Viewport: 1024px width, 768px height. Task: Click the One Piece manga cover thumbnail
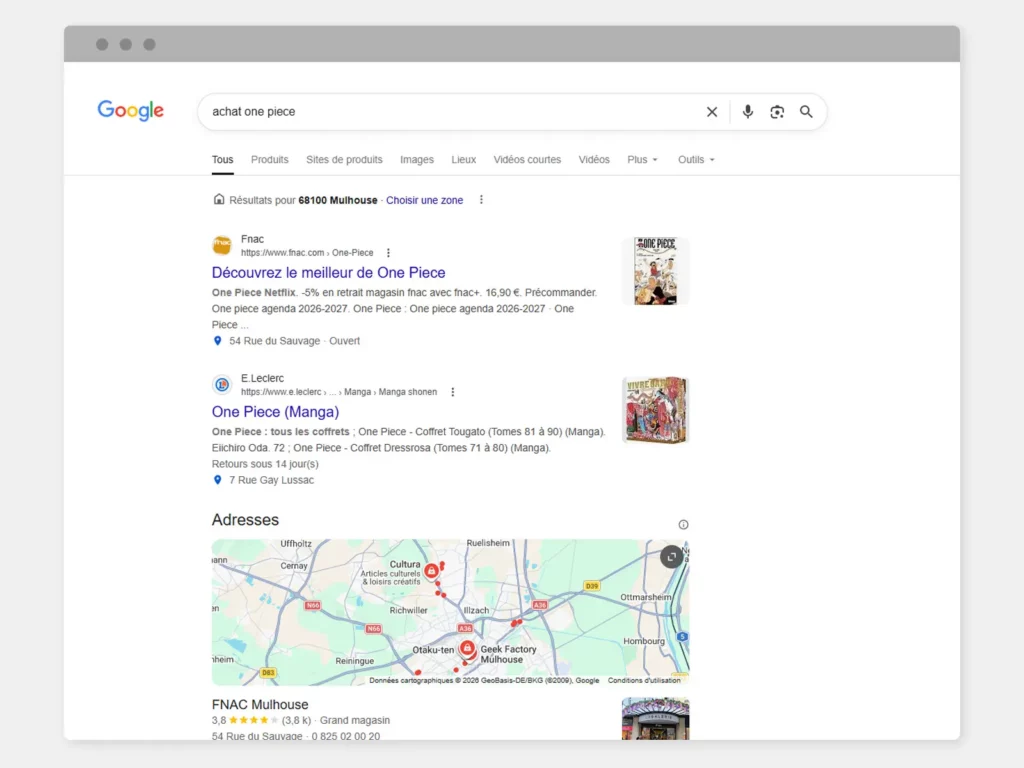pyautogui.click(x=655, y=271)
